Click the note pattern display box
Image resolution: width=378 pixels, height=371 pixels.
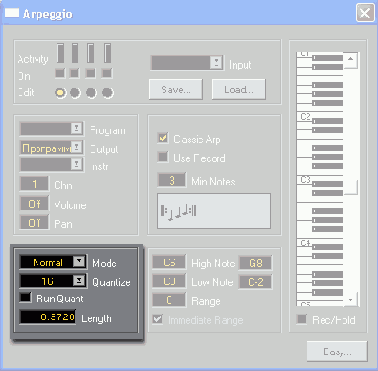pos(214,211)
